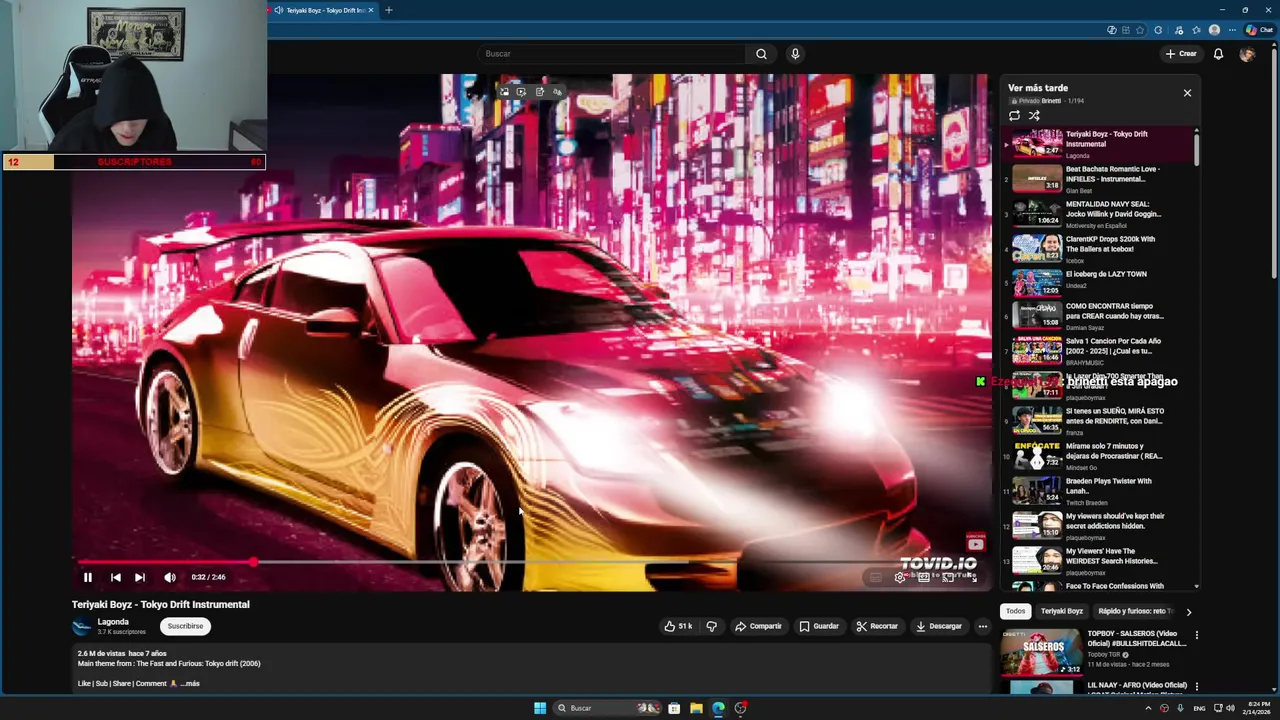Start voice search with the microphone
The height and width of the screenshot is (720, 1280).
pyautogui.click(x=795, y=54)
